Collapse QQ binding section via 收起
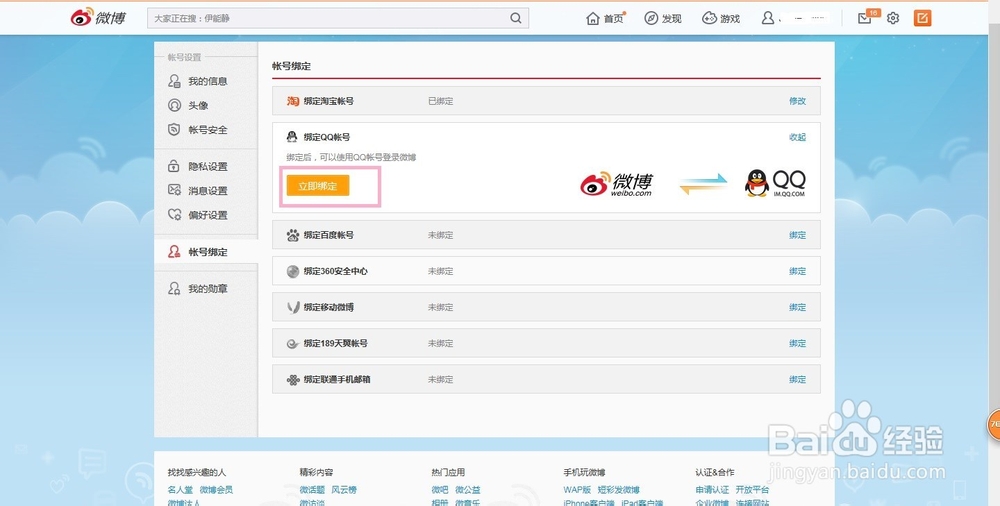The image size is (1000, 506). [797, 137]
